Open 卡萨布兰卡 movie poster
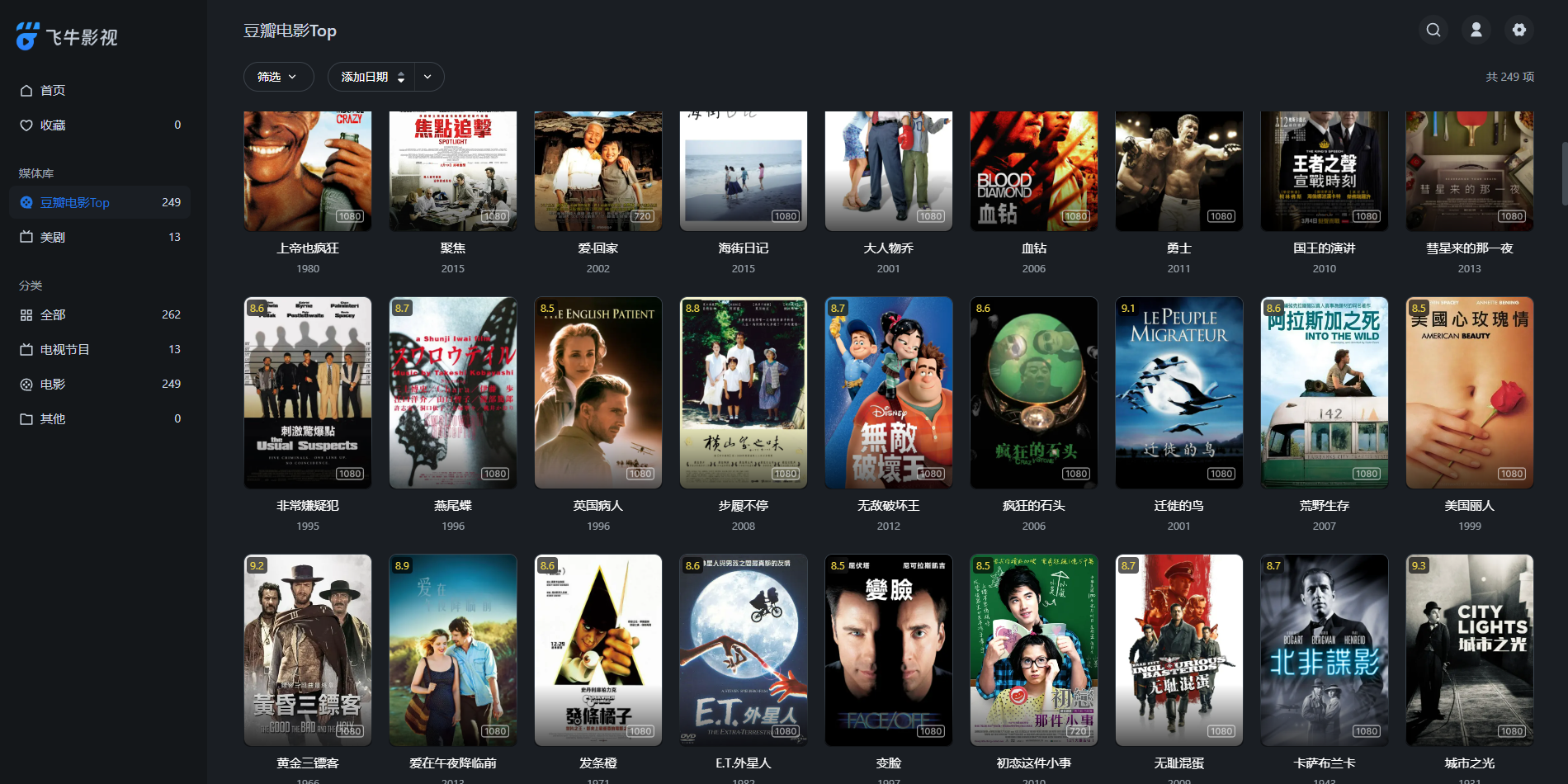This screenshot has height=784, width=1568. pyautogui.click(x=1325, y=650)
